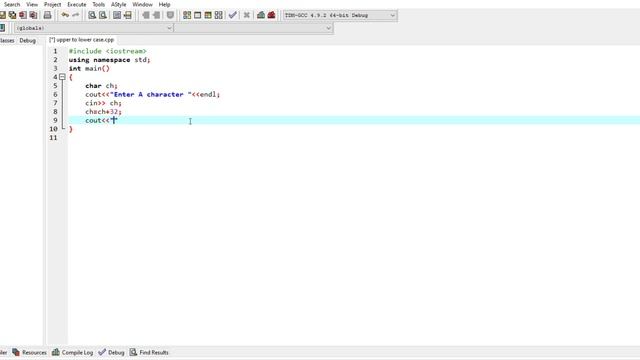Viewport: 640px width, 360px height.
Task: Click the Toggle Bookmark toolbar icon
Action: point(170,15)
